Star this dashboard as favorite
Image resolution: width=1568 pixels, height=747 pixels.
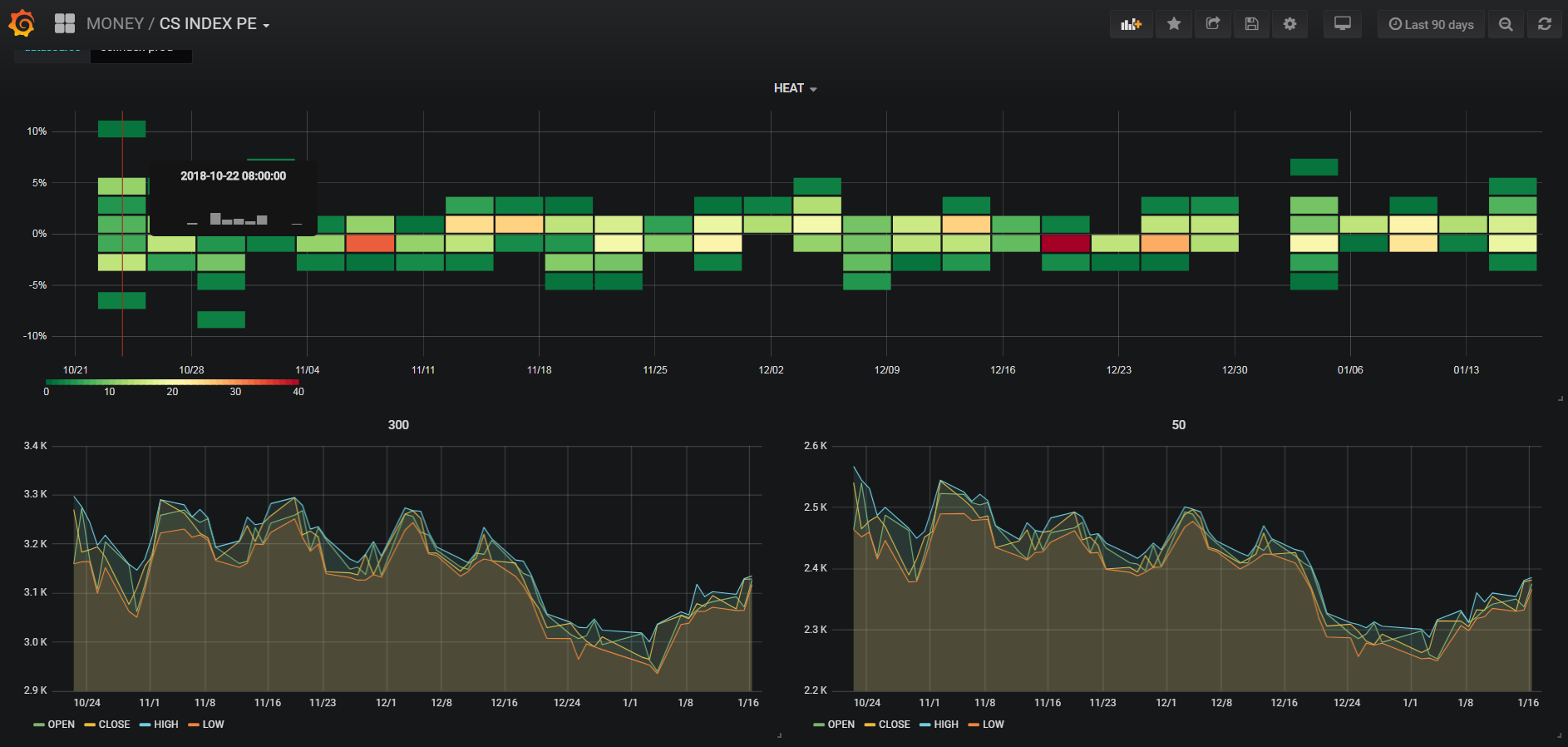point(1173,24)
